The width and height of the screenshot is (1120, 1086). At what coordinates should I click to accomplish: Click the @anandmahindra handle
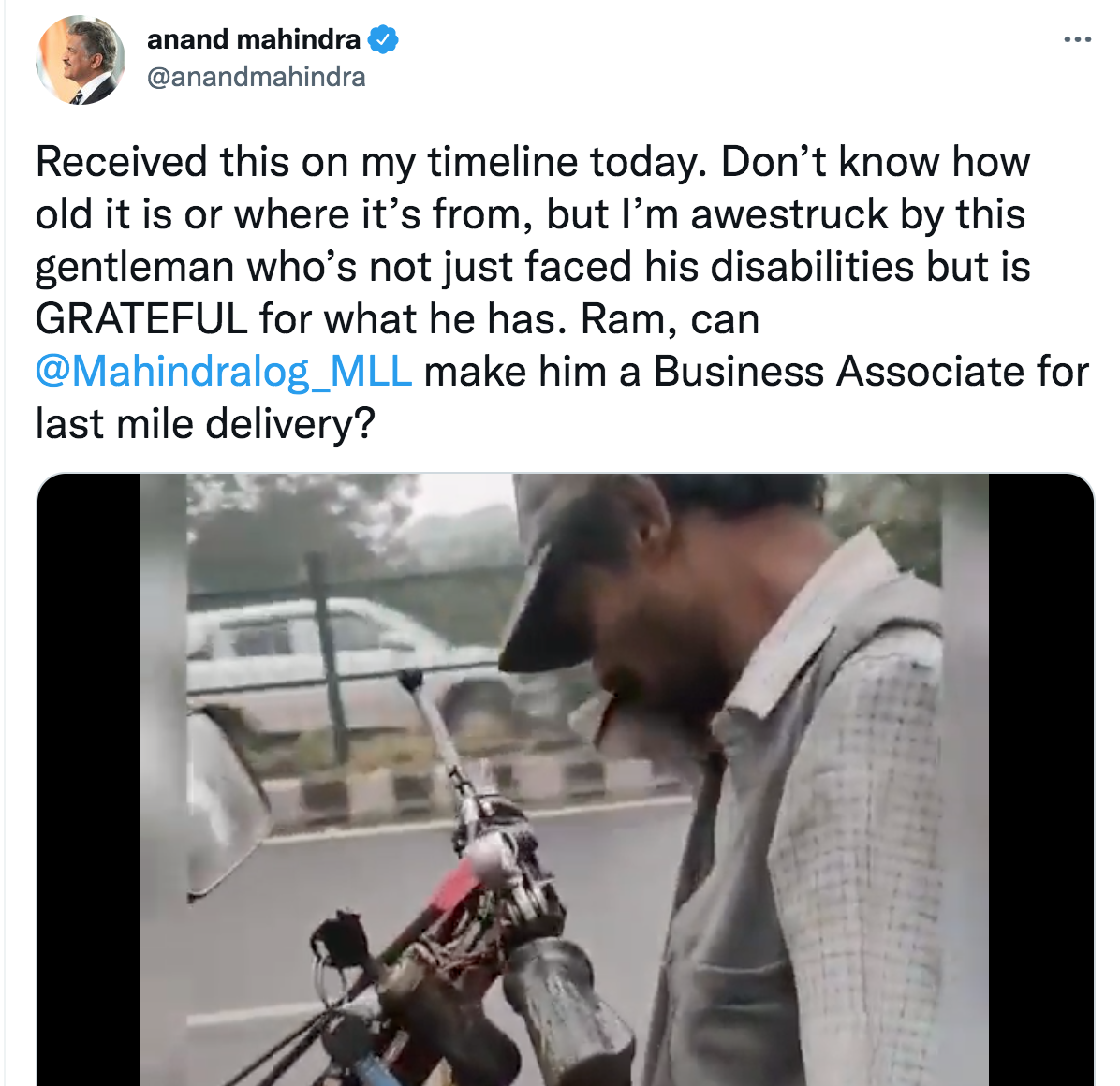tap(257, 77)
